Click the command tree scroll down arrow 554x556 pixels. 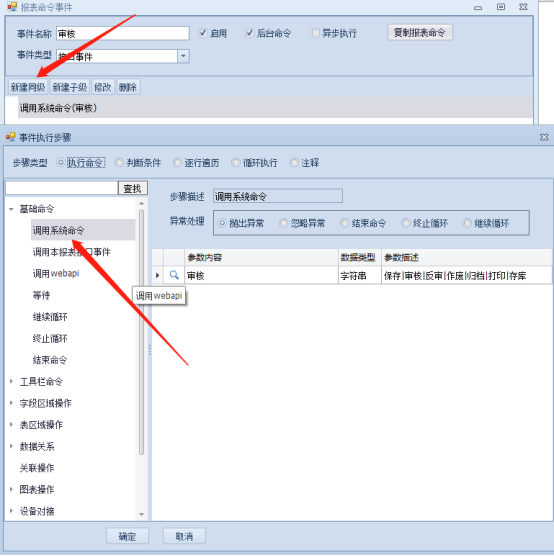click(x=141, y=514)
